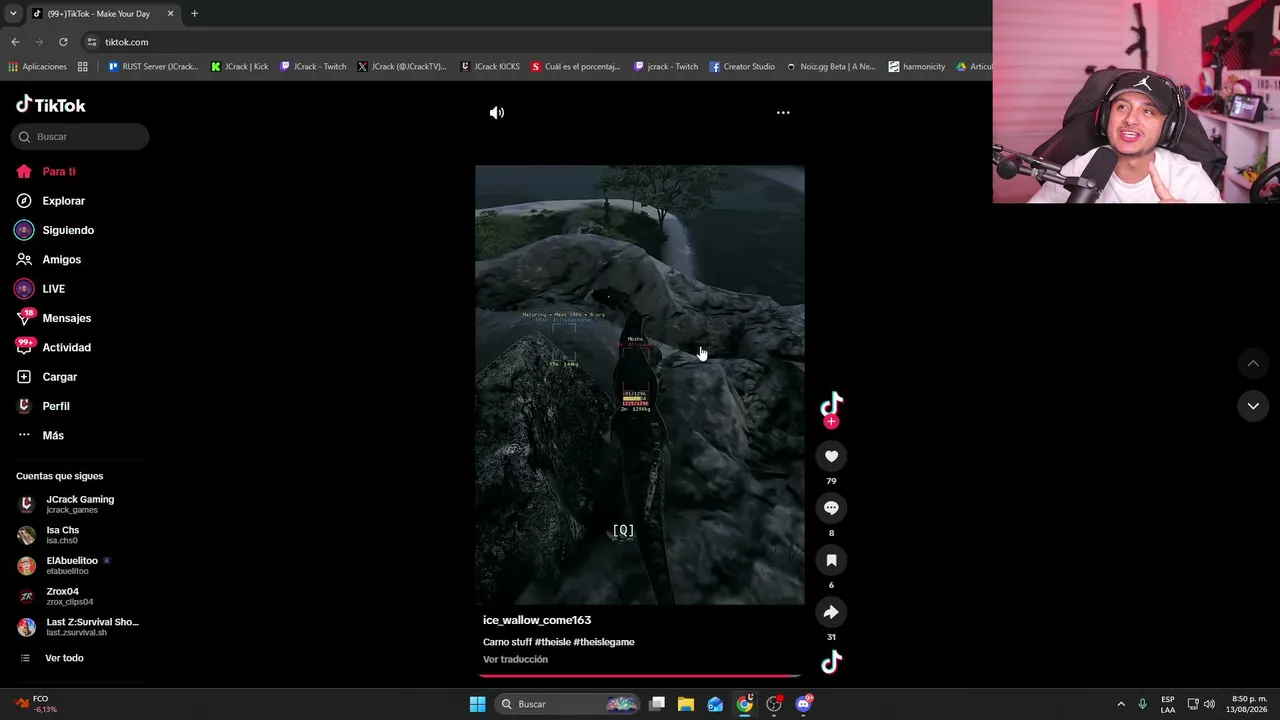The width and height of the screenshot is (1280, 720).
Task: Like the video with the heart icon
Action: pos(831,456)
